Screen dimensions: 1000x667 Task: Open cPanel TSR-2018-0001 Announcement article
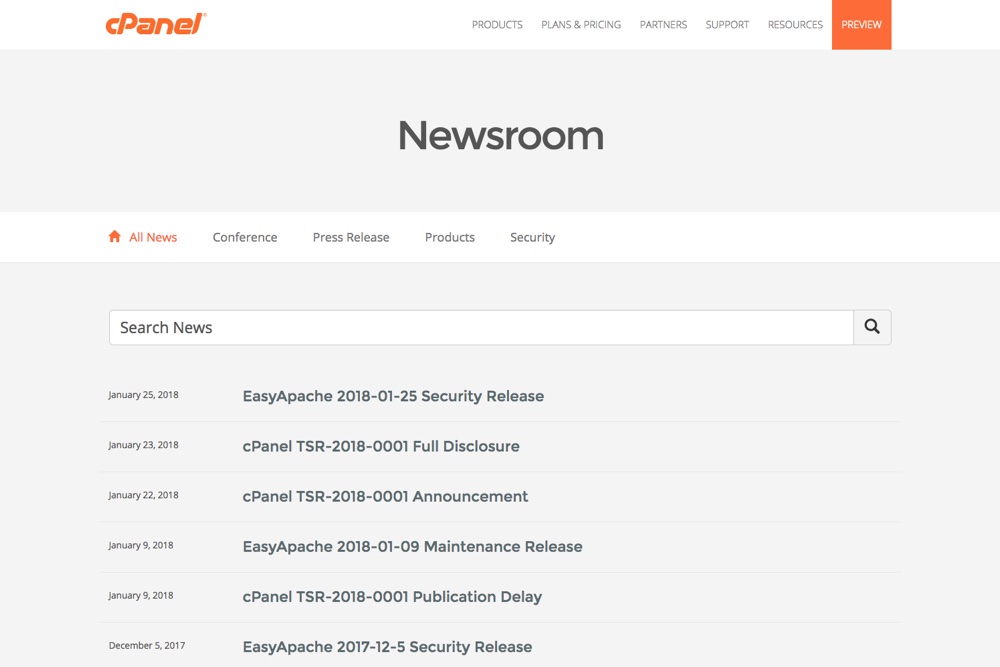pos(385,496)
